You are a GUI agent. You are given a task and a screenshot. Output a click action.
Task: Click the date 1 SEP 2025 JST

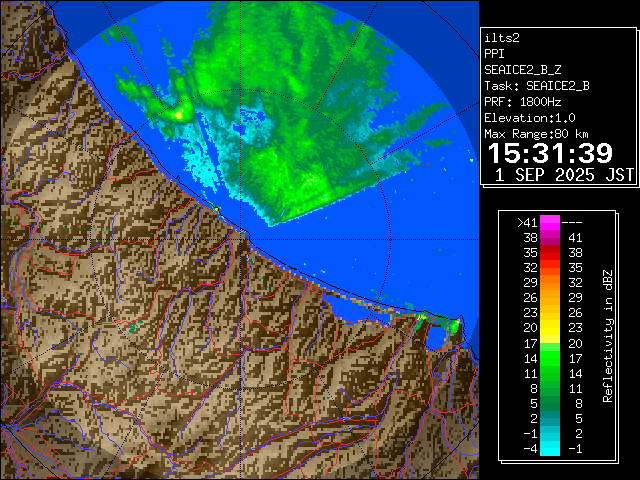564,175
